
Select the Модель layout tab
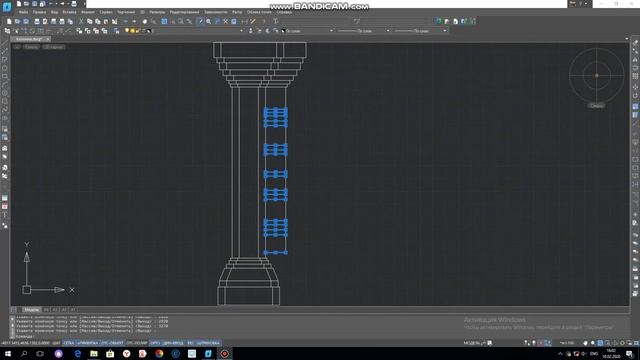[31, 310]
